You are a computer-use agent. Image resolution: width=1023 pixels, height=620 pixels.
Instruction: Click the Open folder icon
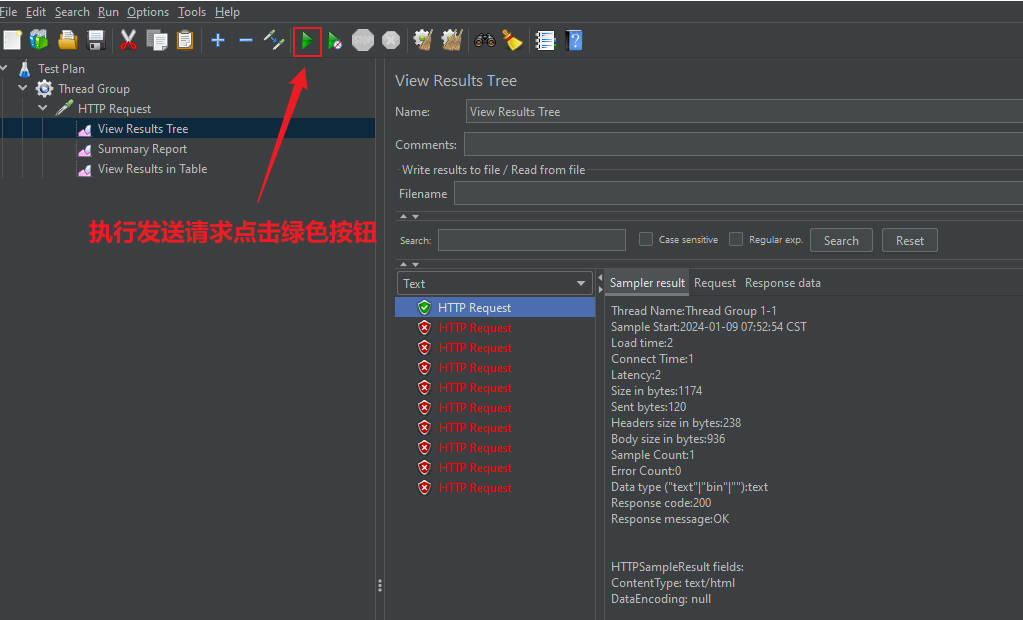click(x=67, y=40)
